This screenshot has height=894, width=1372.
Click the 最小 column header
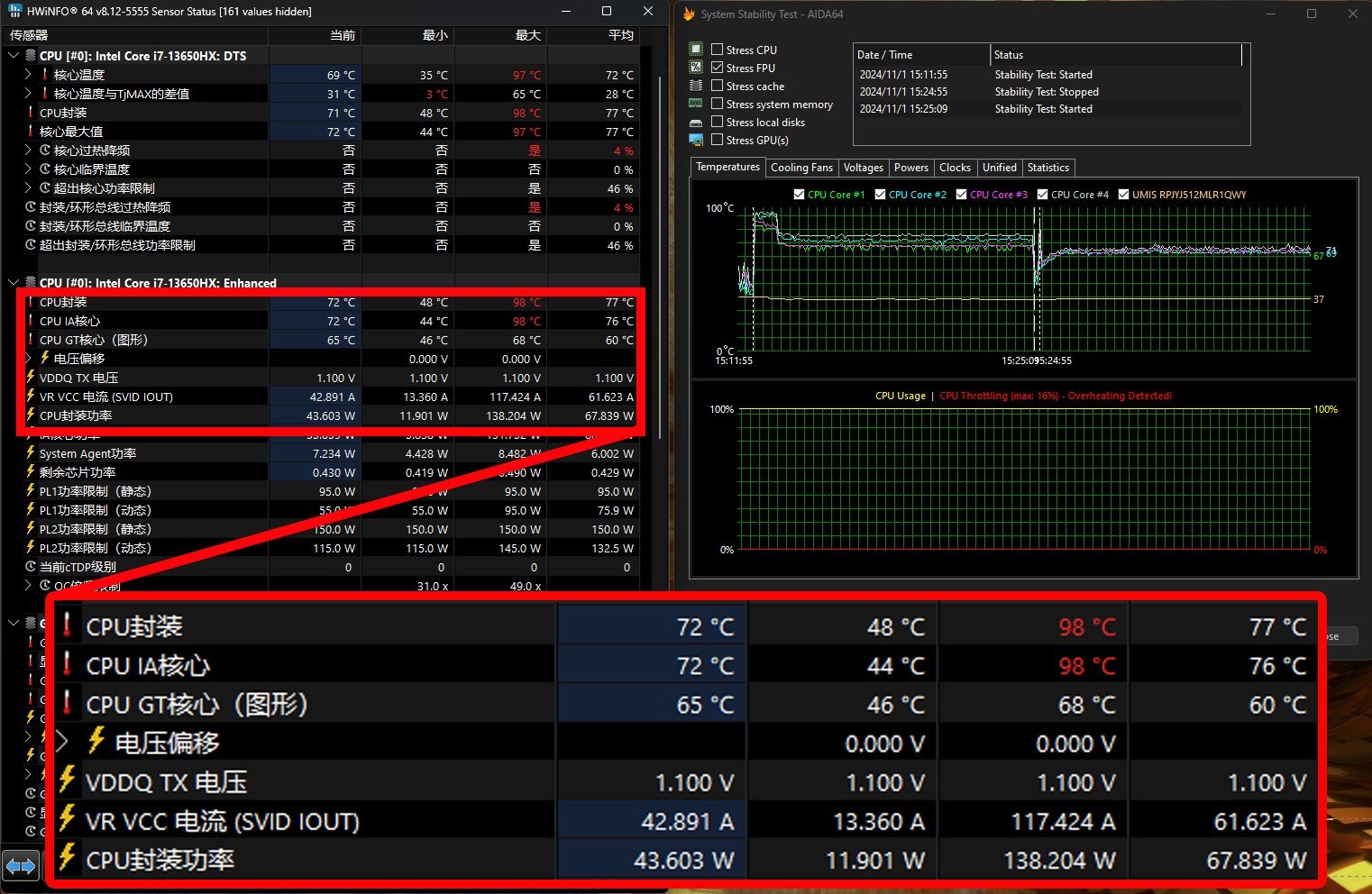pos(408,35)
